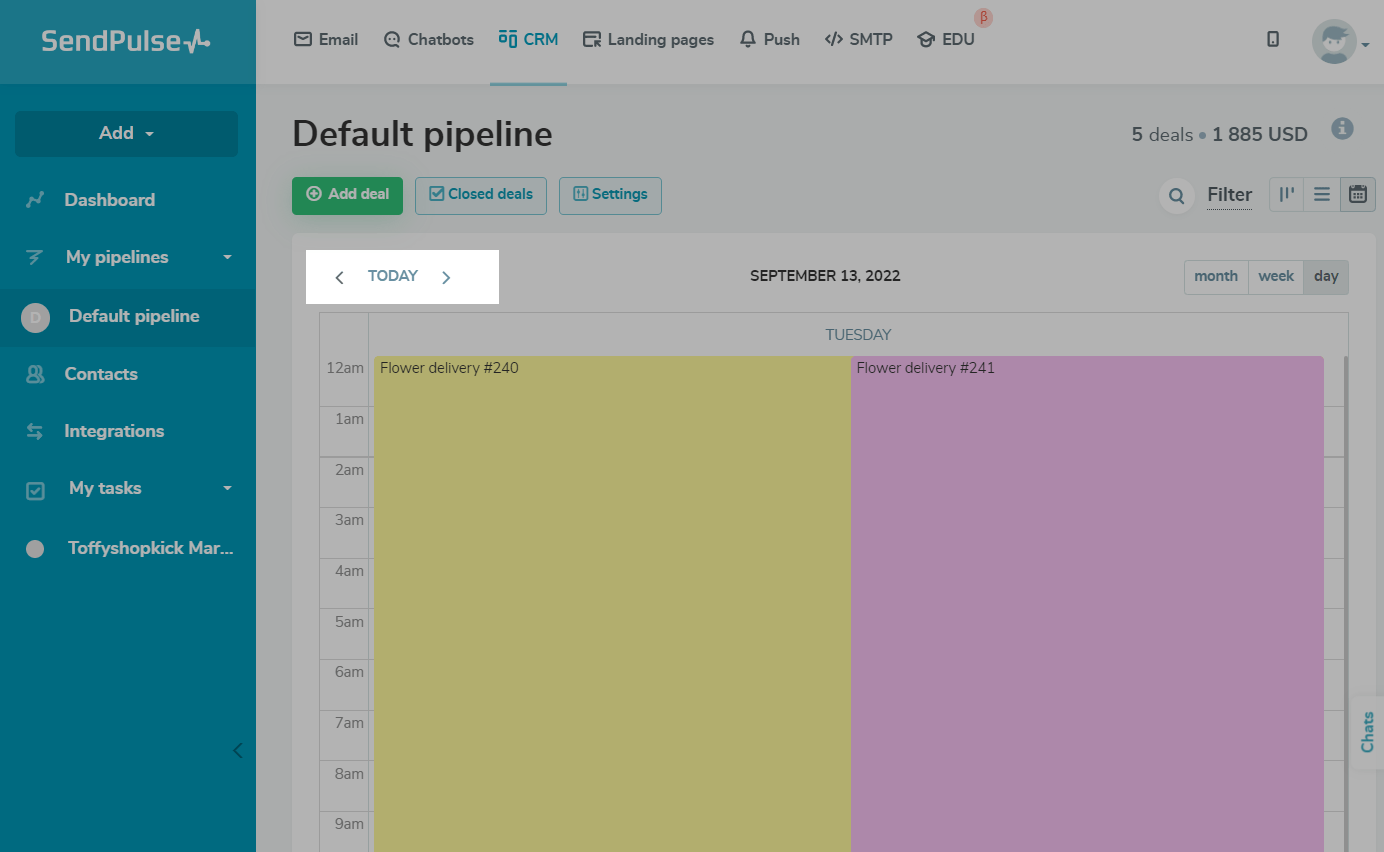Go to next day arrow
This screenshot has height=852, width=1384.
point(446,277)
